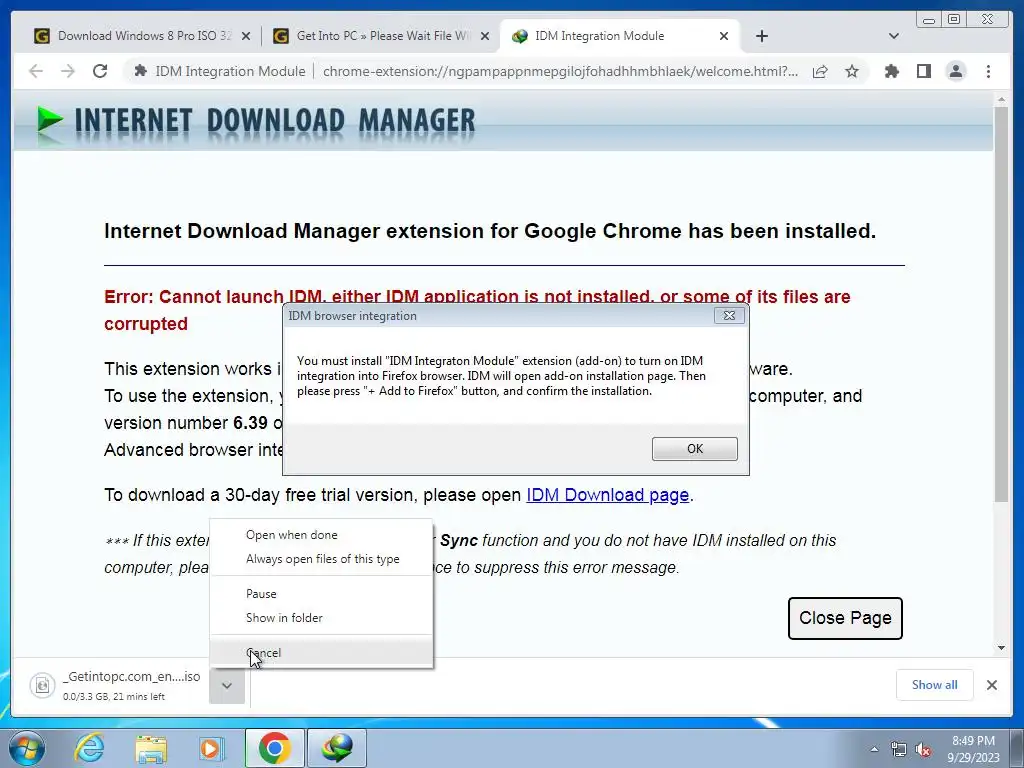Click Show all downloads button
The width and height of the screenshot is (1024, 768).
click(x=935, y=685)
